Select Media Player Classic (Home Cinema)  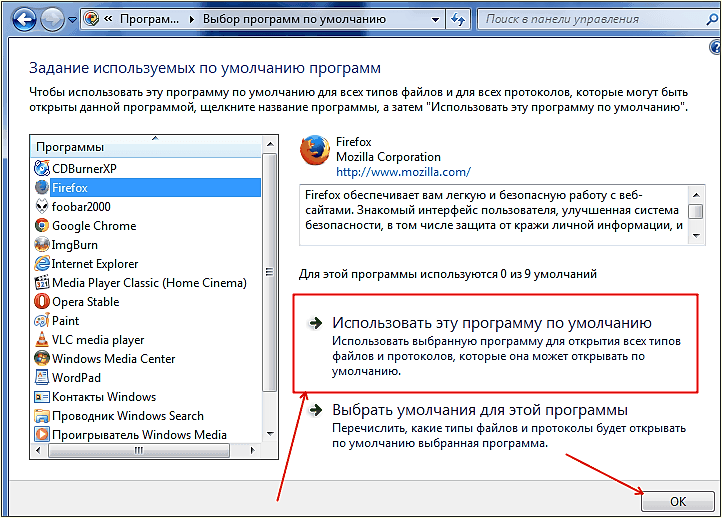[x=149, y=282]
